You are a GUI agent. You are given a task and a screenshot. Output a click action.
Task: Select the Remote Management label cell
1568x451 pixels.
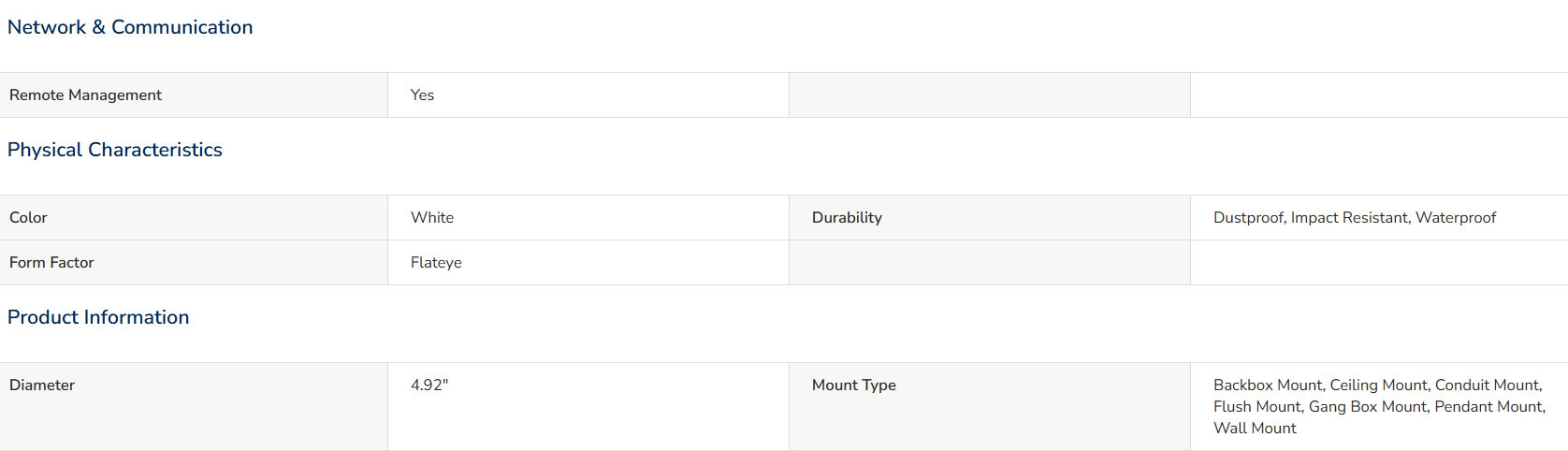194,95
